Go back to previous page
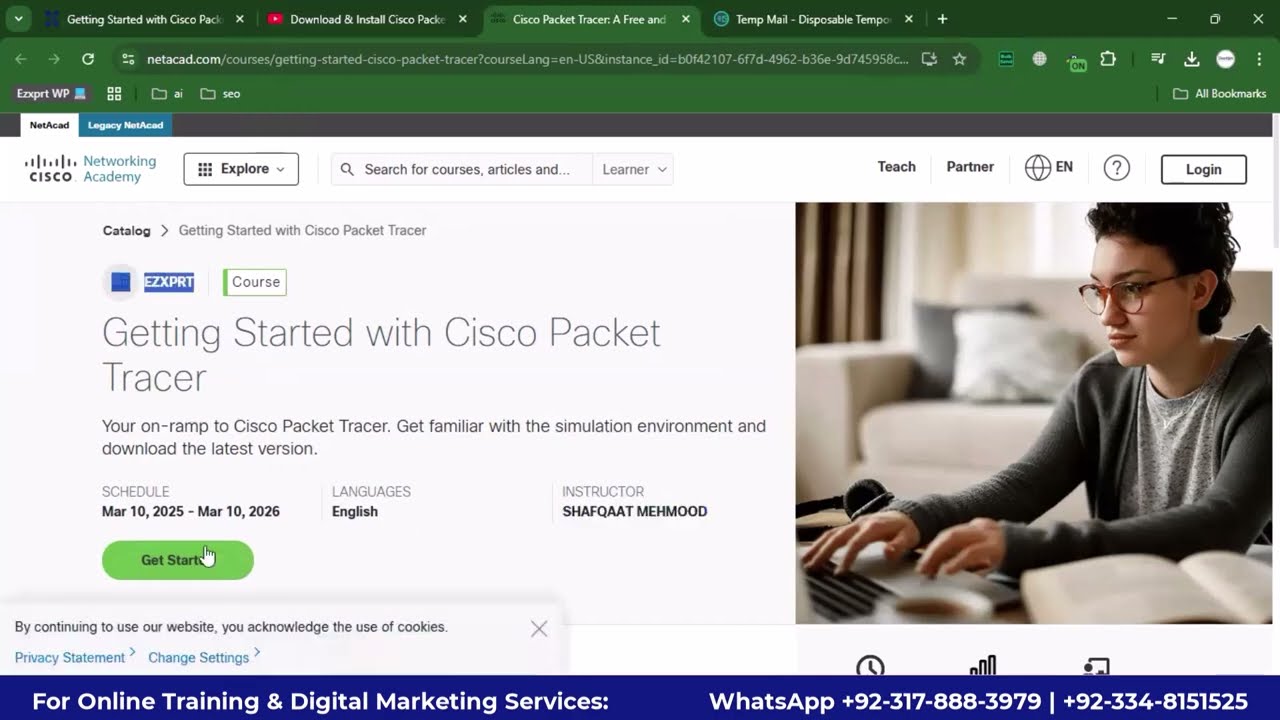The image size is (1280, 720). coord(21,59)
